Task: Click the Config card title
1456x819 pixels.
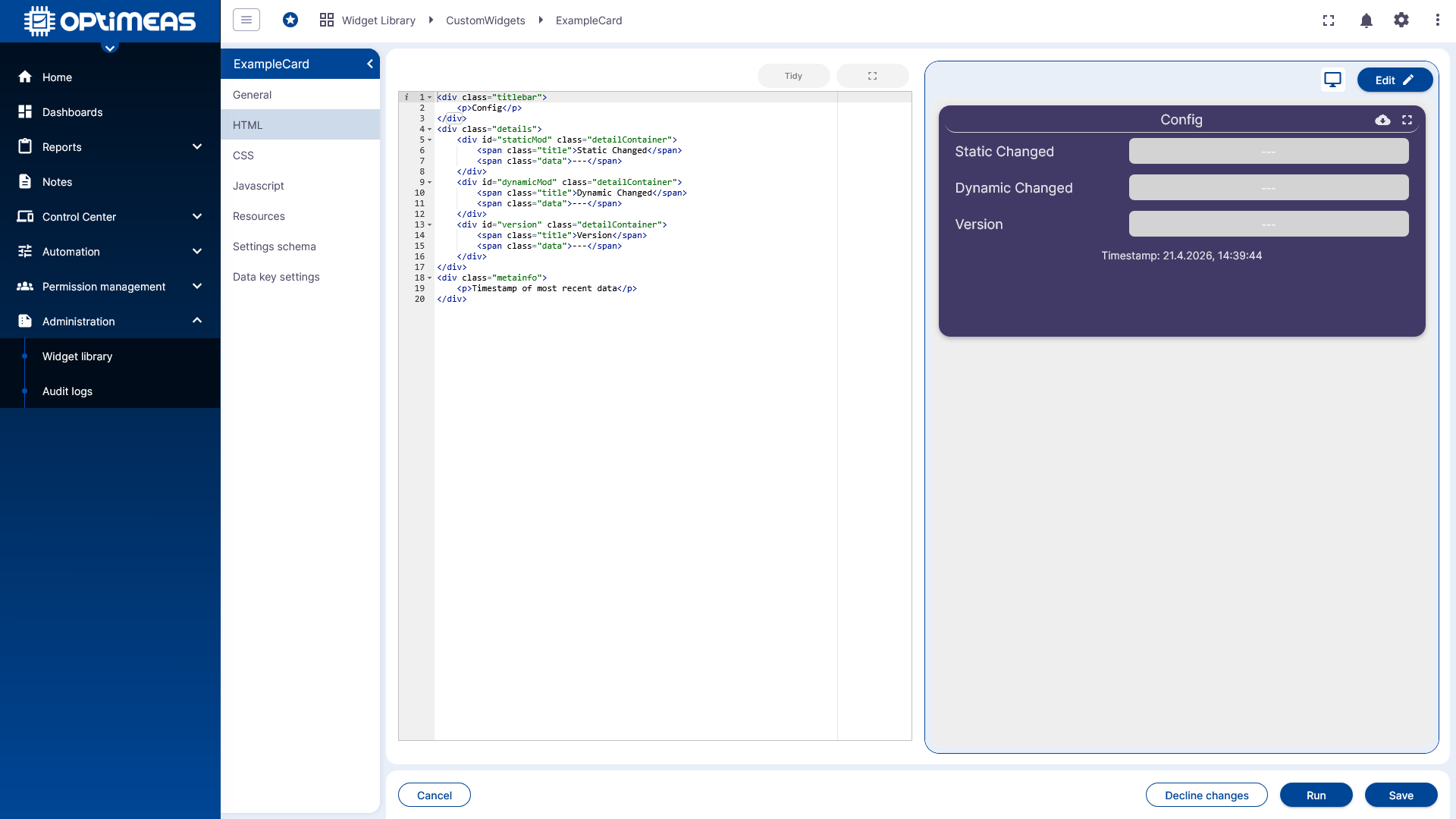Action: click(1181, 120)
